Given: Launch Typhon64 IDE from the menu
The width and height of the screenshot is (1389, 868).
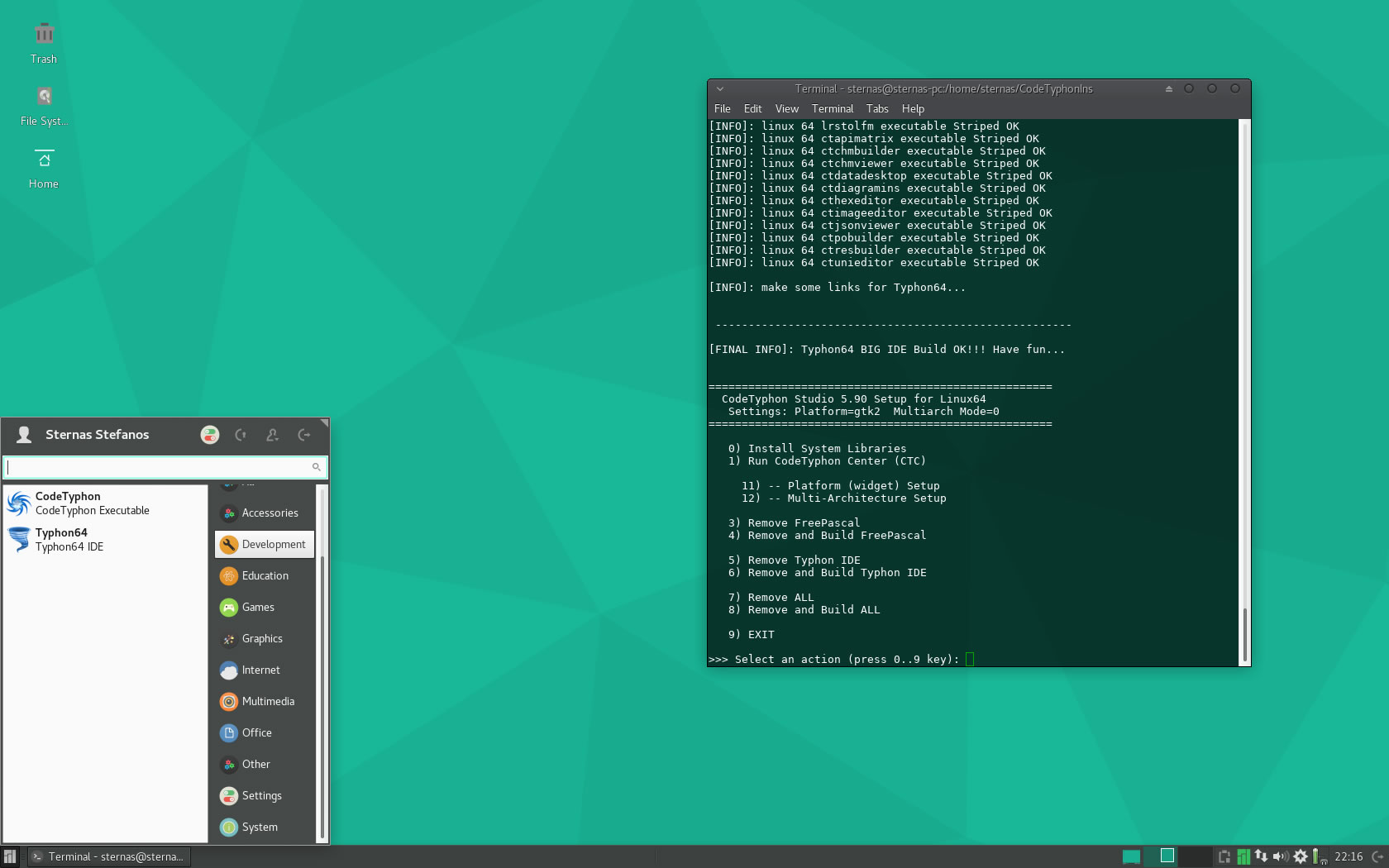Looking at the screenshot, I should tap(104, 540).
